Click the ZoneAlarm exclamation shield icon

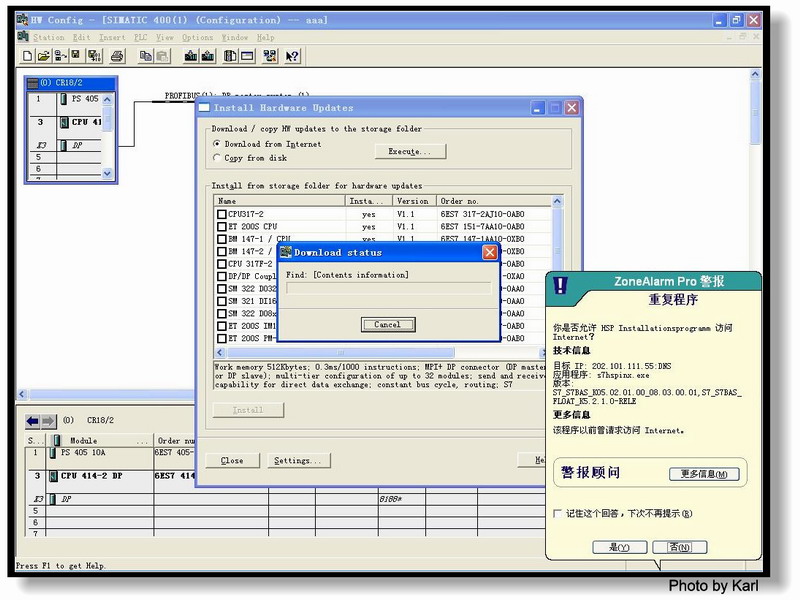(x=560, y=285)
